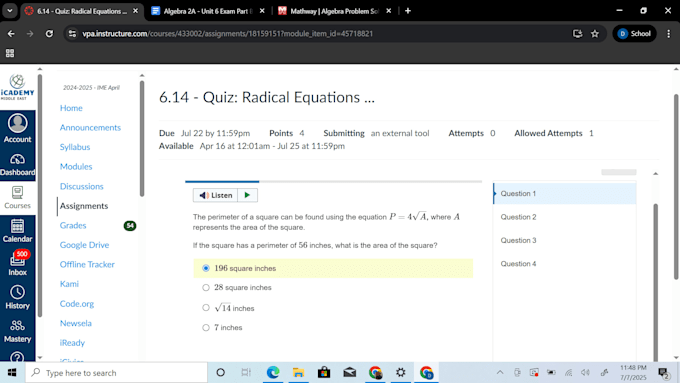The width and height of the screenshot is (680, 383).
Task: Open Settings gear on the taskbar
Action: (401, 373)
